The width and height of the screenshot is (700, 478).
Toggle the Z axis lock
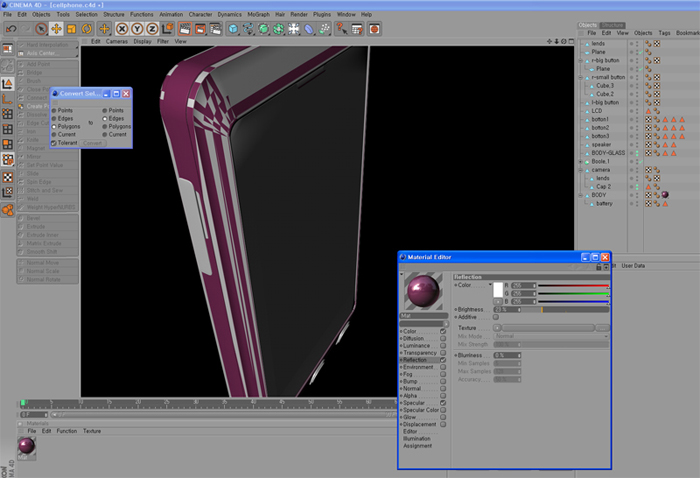[x=152, y=29]
